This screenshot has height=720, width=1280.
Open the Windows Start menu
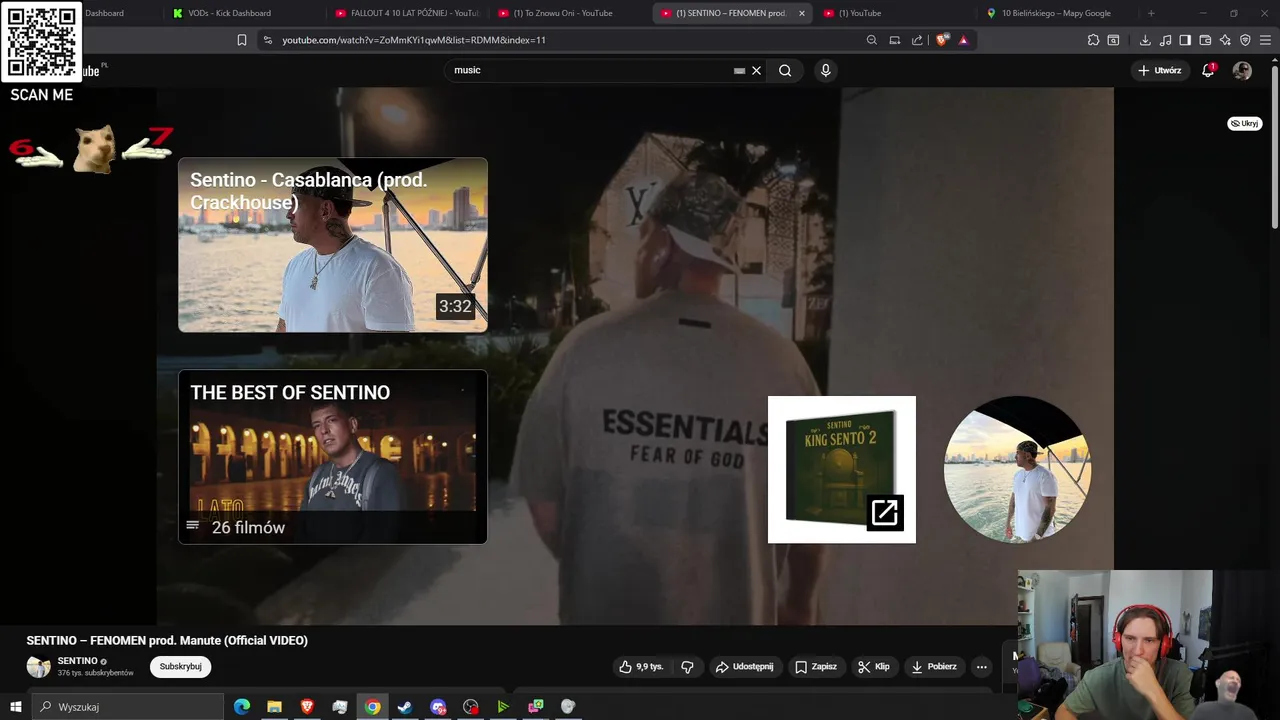pyautogui.click(x=15, y=707)
